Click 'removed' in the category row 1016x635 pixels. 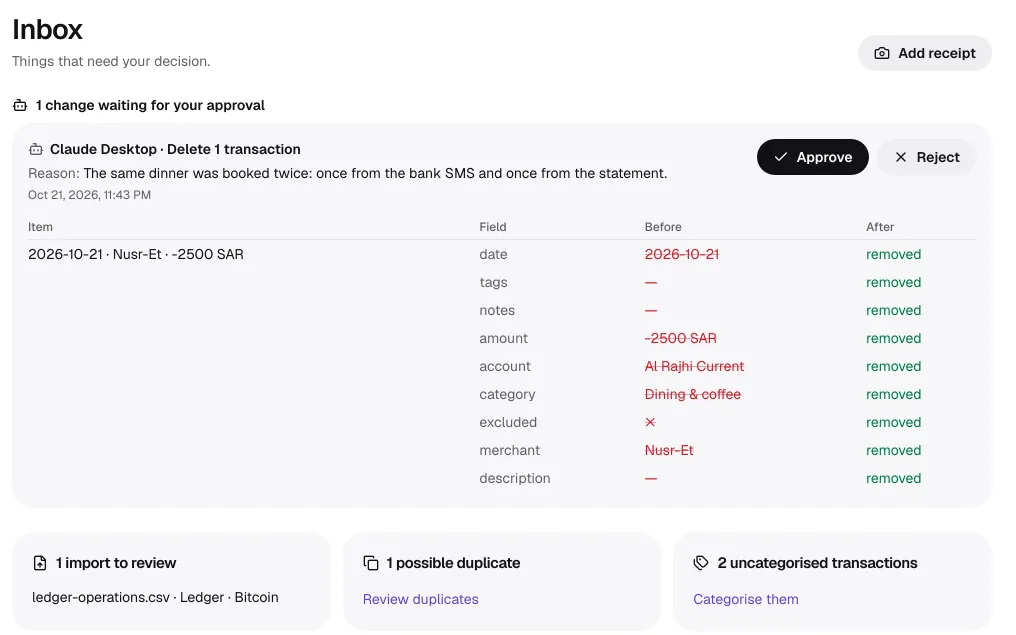coord(894,395)
